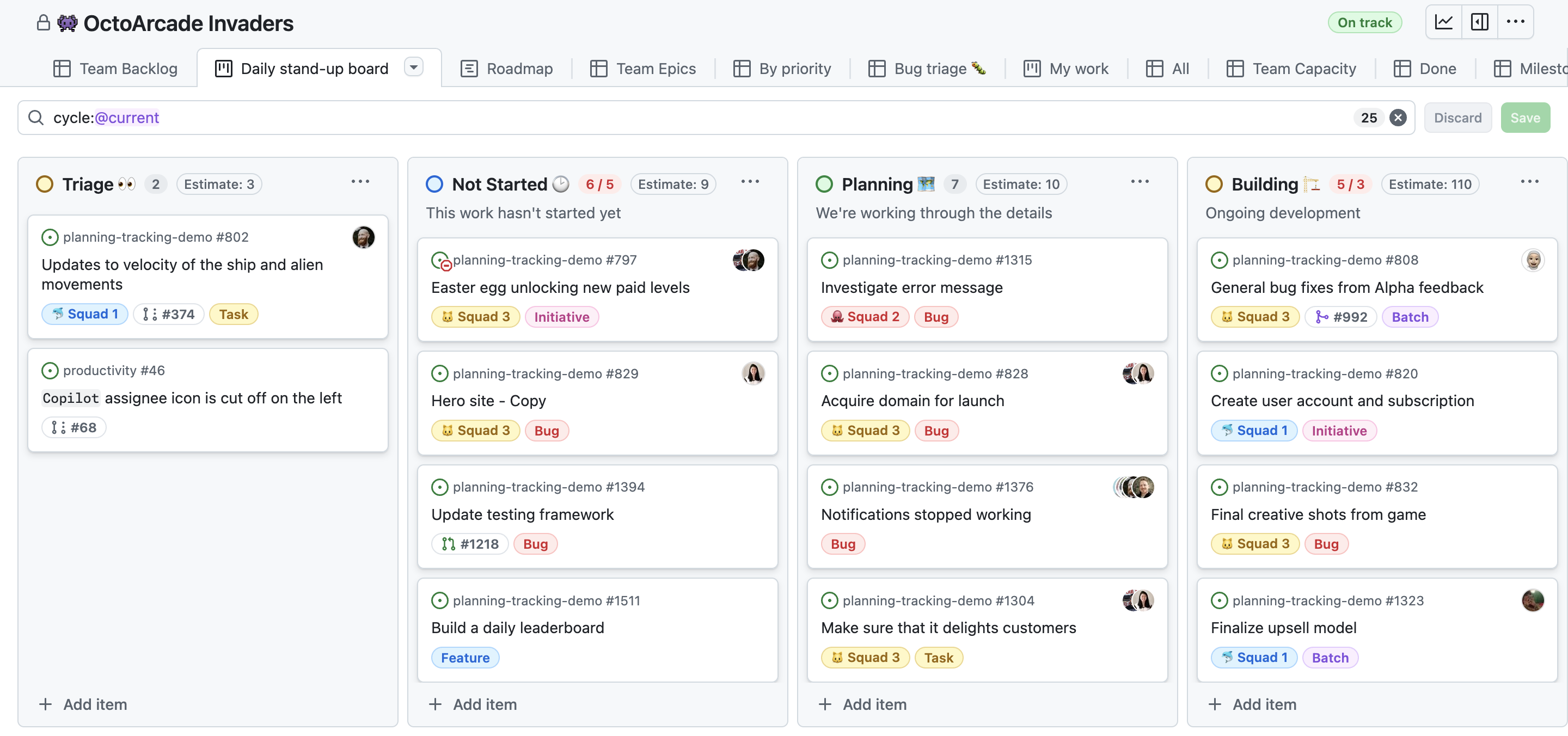Clear the filter with X icon
Viewport: 1568px width, 736px height.
click(x=1398, y=118)
